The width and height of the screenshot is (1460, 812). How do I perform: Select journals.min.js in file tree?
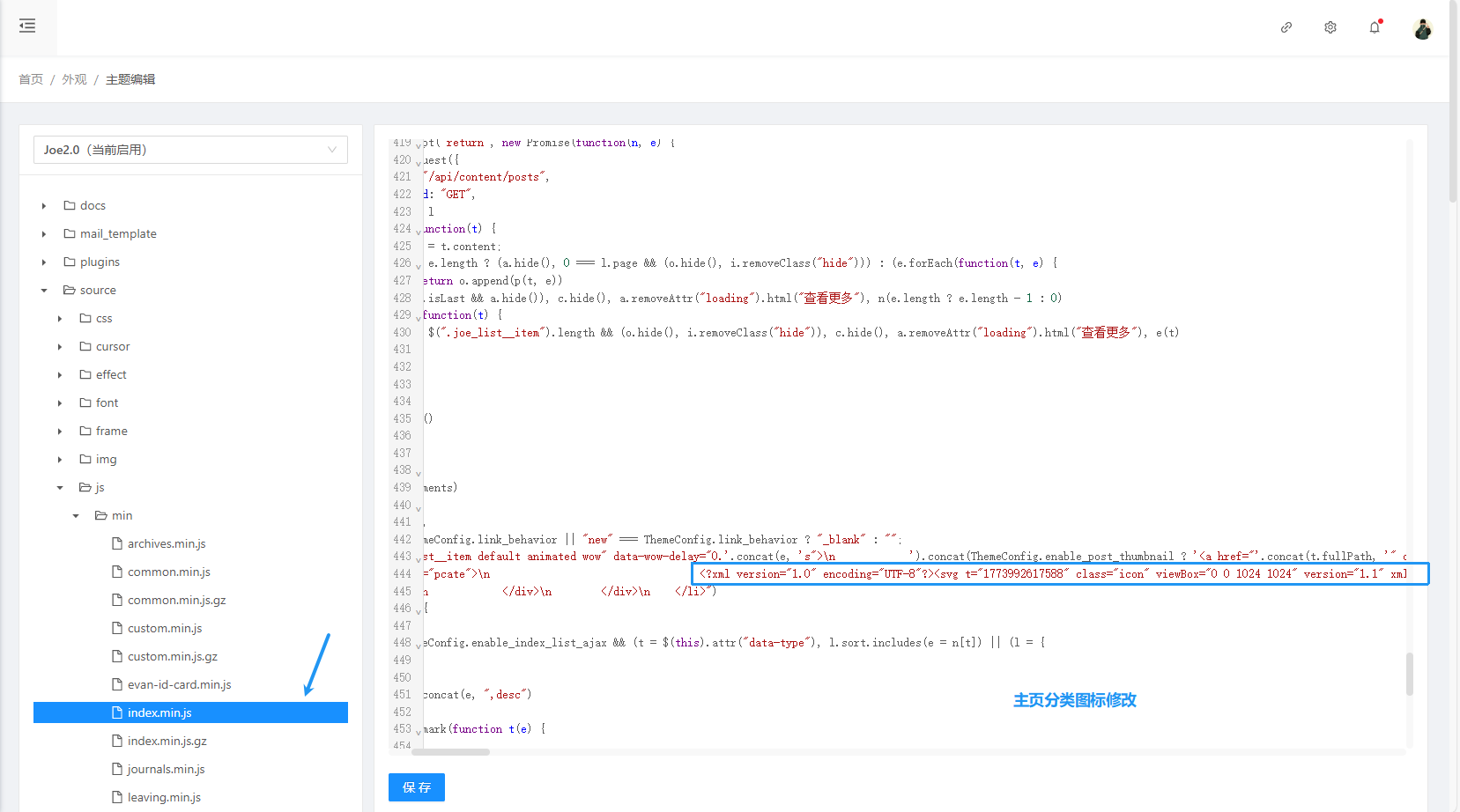pyautogui.click(x=166, y=770)
